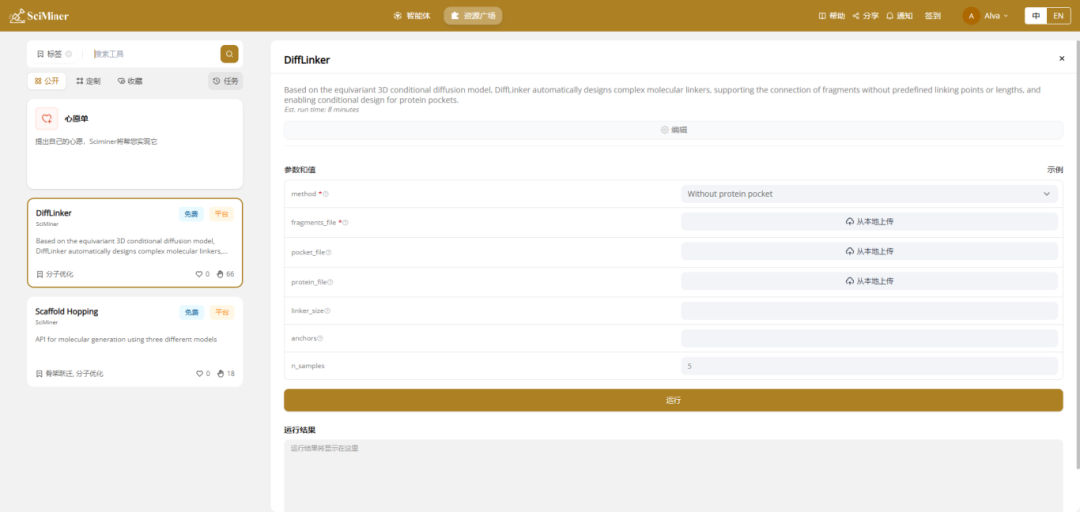Click help icon next to linker_size

[327, 311]
